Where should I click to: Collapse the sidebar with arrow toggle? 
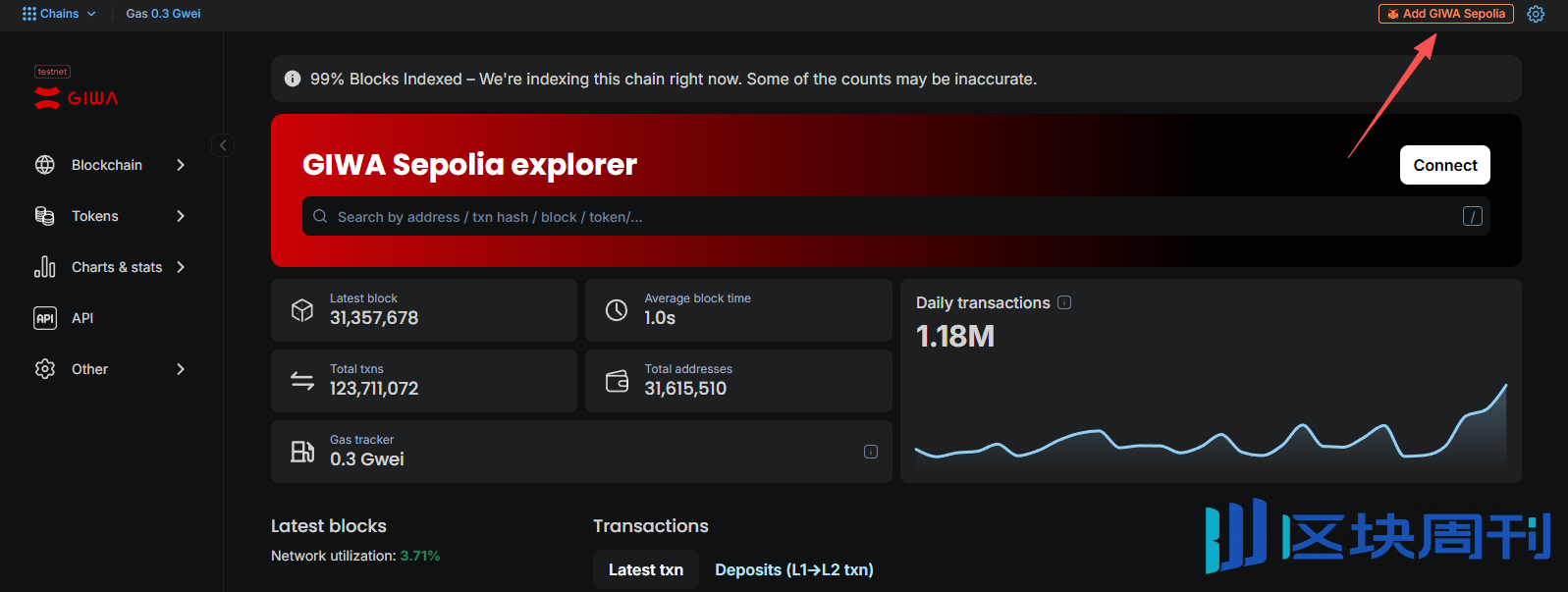[x=223, y=145]
